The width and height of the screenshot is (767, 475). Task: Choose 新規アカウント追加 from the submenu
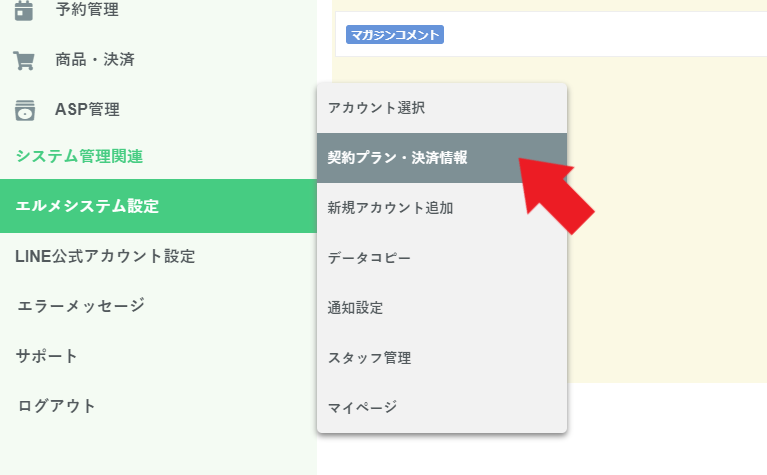coord(442,208)
